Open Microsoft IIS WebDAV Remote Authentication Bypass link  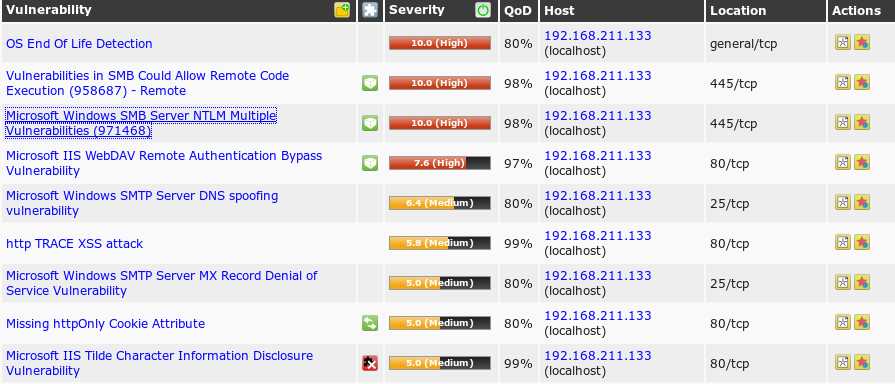(164, 163)
